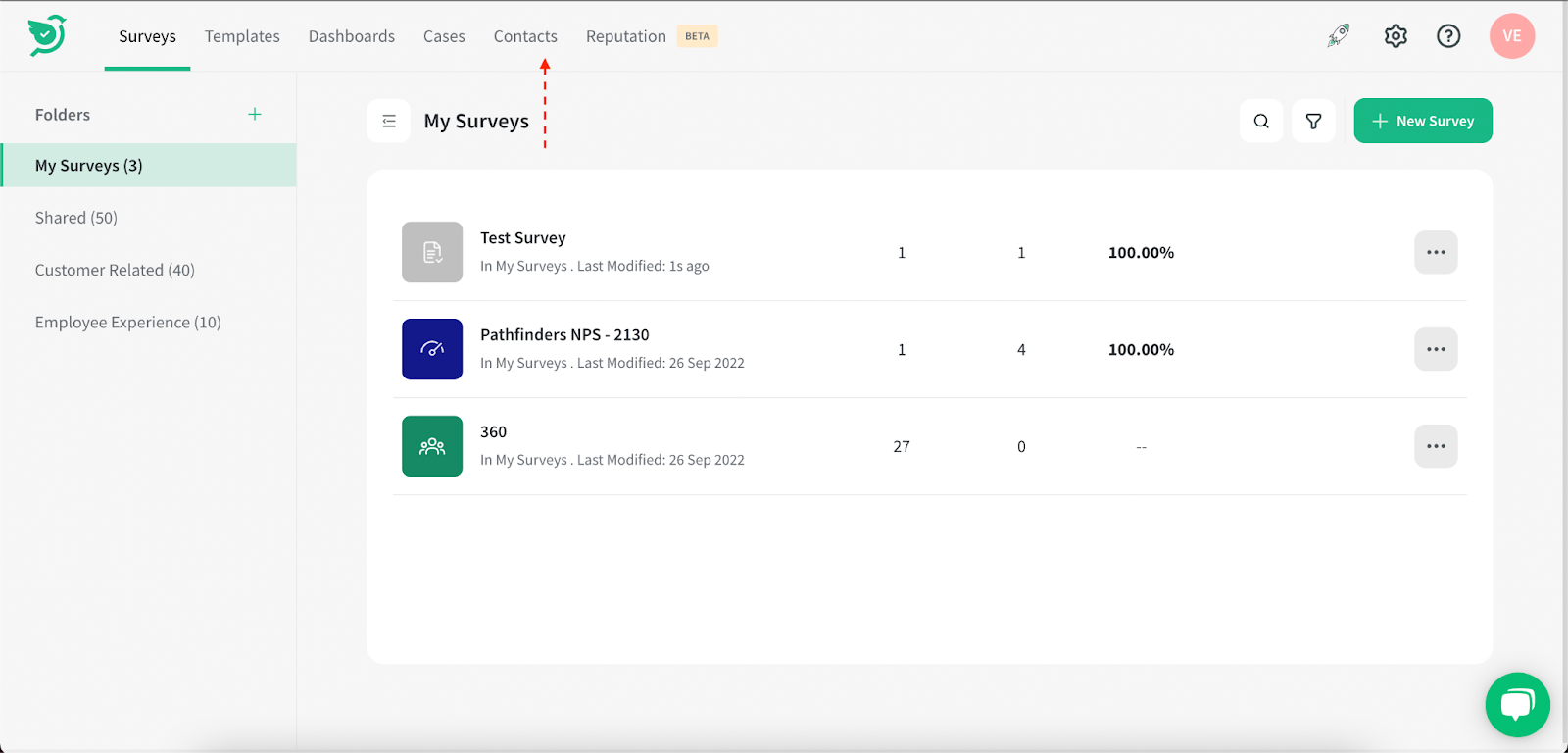Open the Reputation tab
This screenshot has height=753, width=1568.
coord(626,36)
